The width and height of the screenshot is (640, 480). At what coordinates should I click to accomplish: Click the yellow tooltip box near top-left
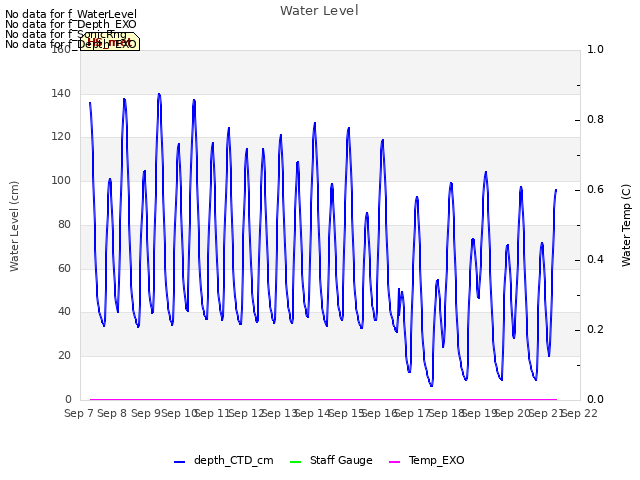(110, 42)
